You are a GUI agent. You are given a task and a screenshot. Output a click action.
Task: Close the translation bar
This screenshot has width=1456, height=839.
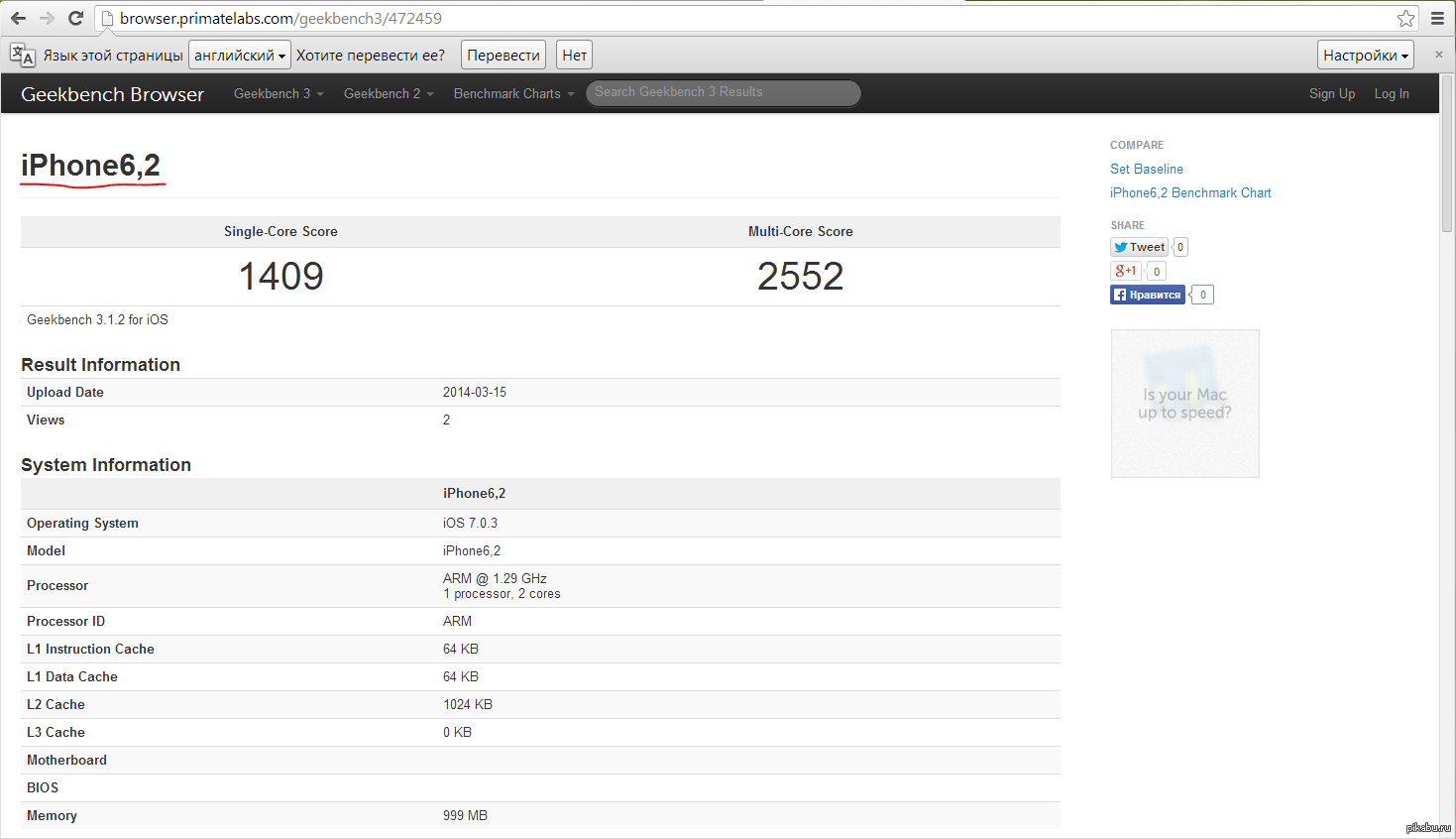[x=1439, y=55]
